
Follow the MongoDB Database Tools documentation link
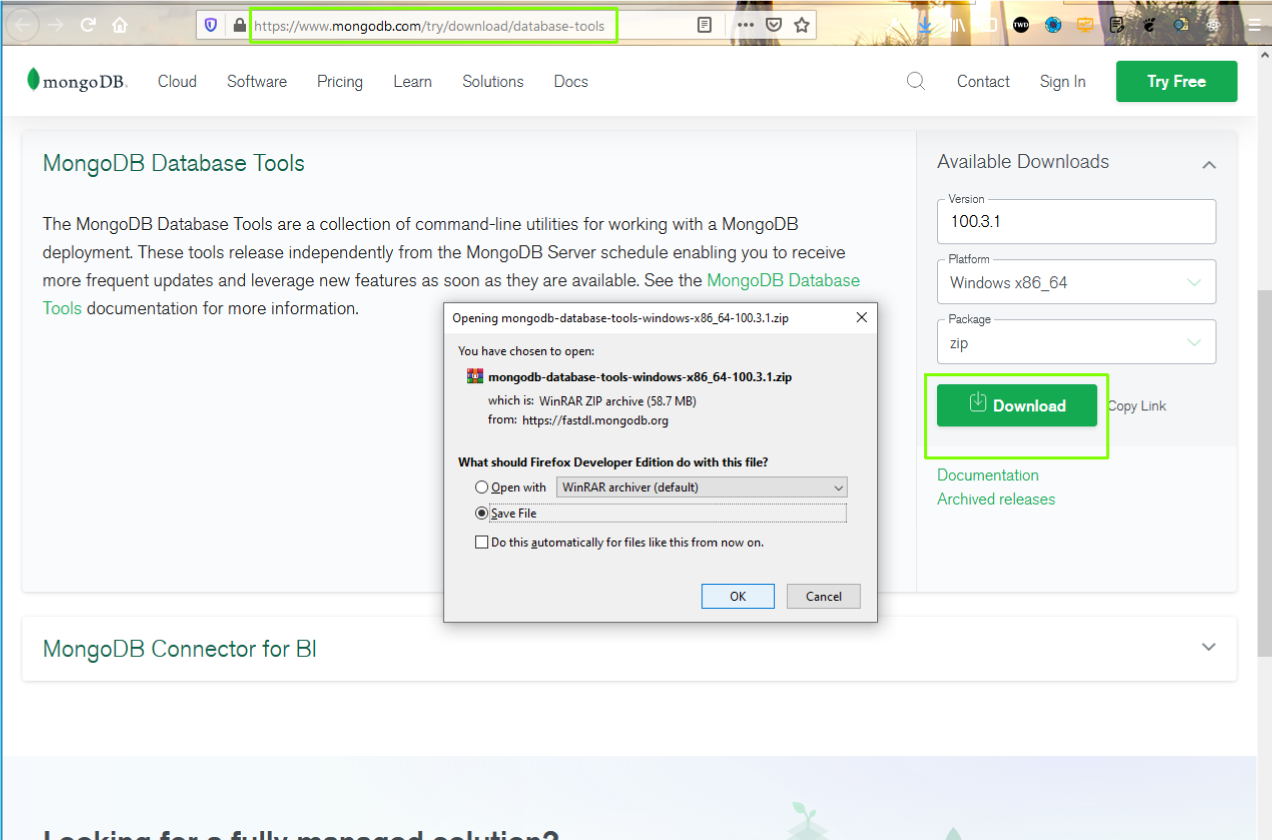pyautogui.click(x=783, y=280)
